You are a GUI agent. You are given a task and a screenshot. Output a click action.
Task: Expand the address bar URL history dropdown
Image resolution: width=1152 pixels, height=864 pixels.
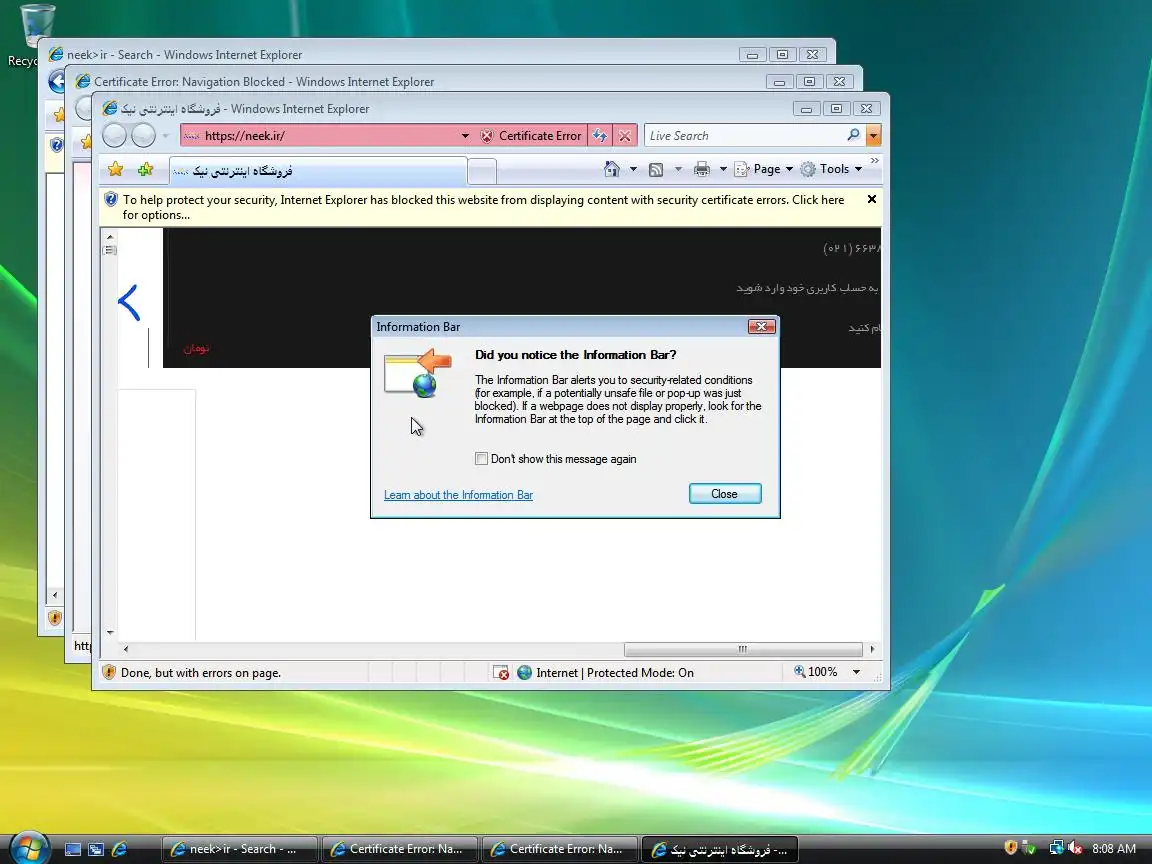tap(464, 135)
